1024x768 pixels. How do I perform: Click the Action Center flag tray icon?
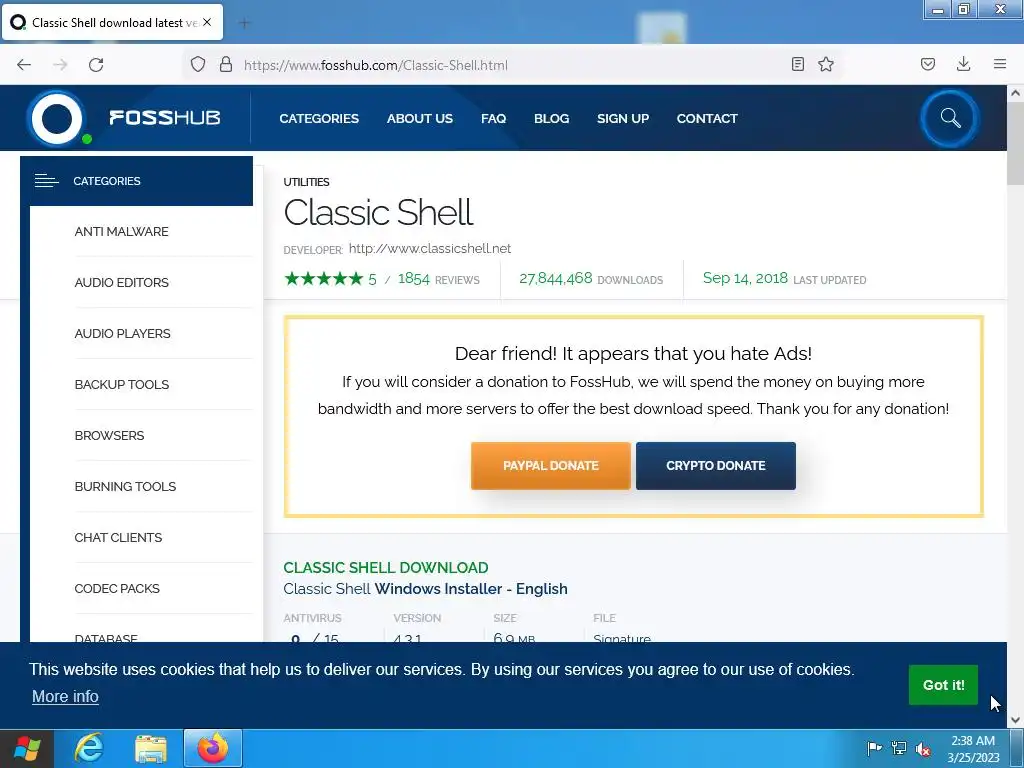pos(874,748)
